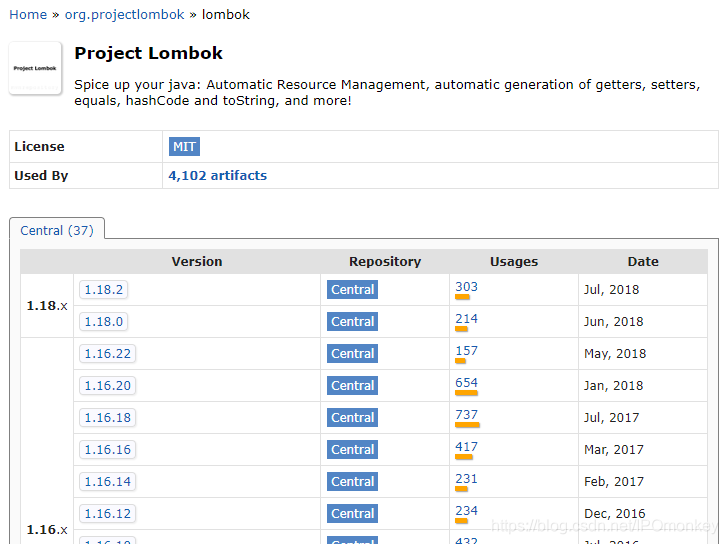Image resolution: width=728 pixels, height=544 pixels.
Task: Open version 1.16.14
Action: coord(108,482)
